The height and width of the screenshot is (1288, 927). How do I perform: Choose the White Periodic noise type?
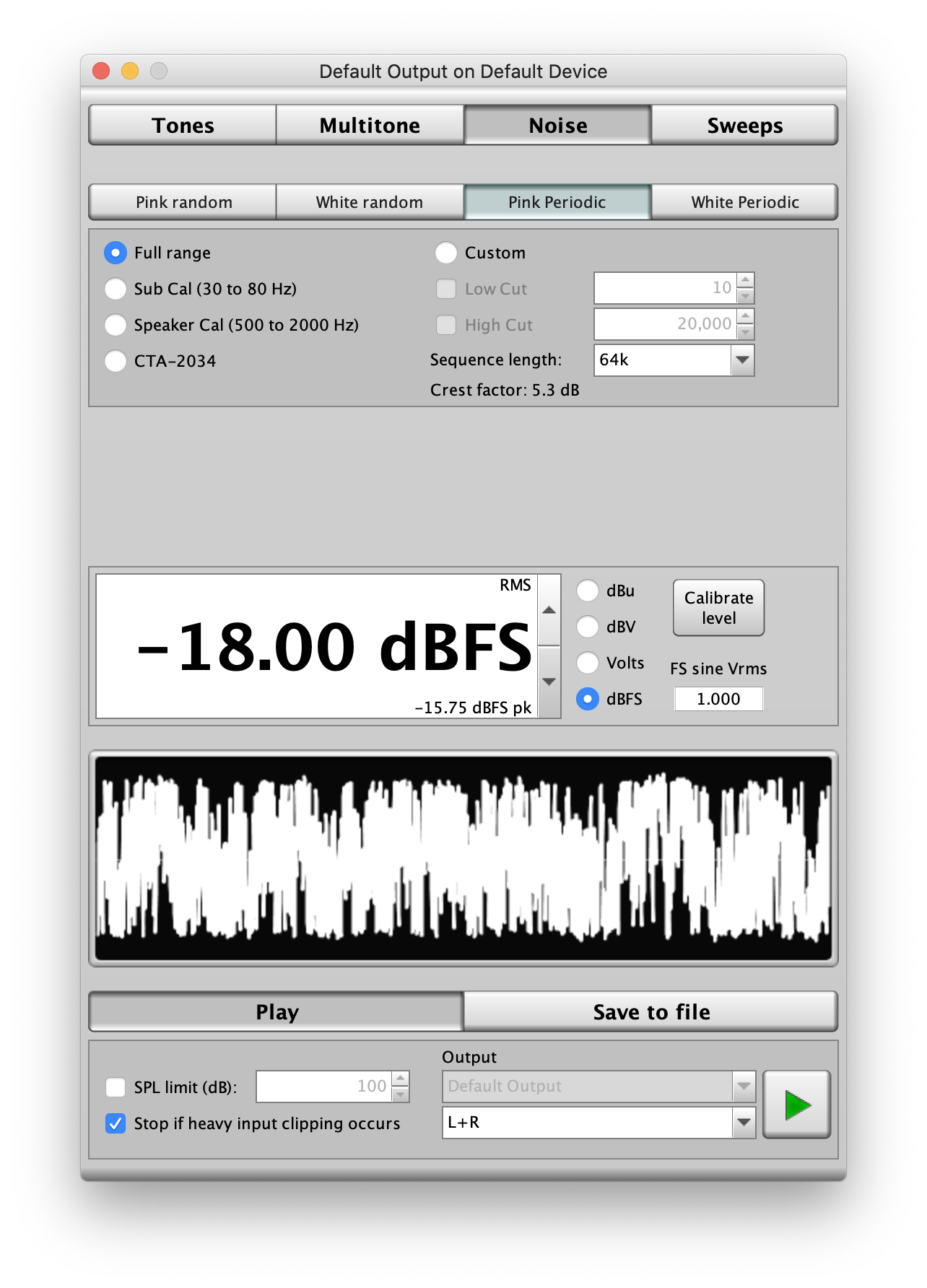(744, 201)
